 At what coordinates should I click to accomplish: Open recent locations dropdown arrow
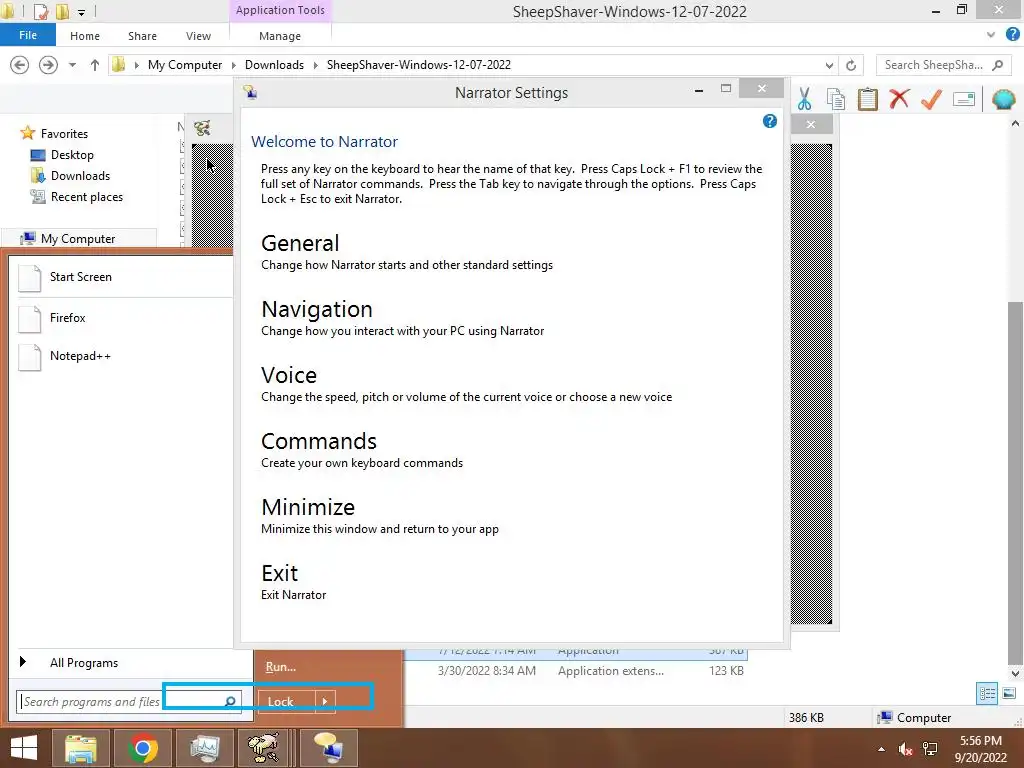(72, 65)
